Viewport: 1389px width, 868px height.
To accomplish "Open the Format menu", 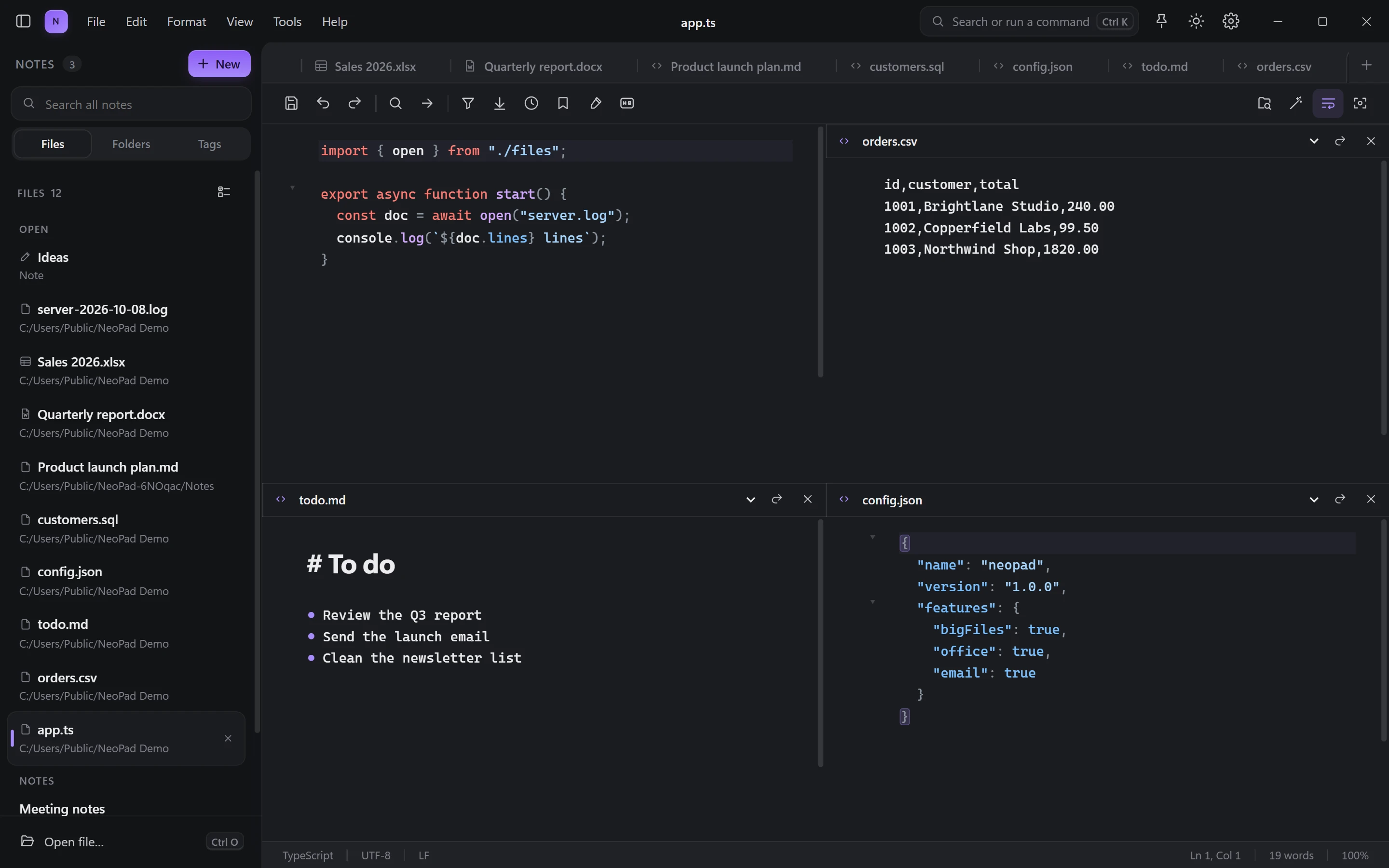I will coord(187,22).
